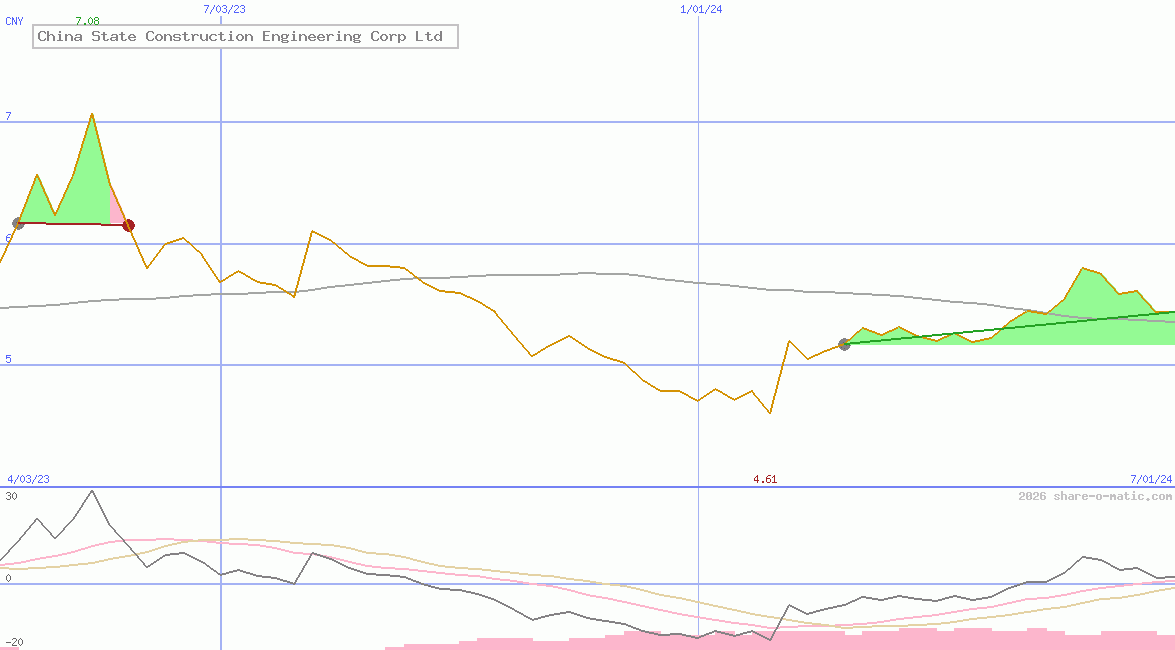Click the indicator axis label 30
Image resolution: width=1175 pixels, height=650 pixels.
(x=11, y=496)
